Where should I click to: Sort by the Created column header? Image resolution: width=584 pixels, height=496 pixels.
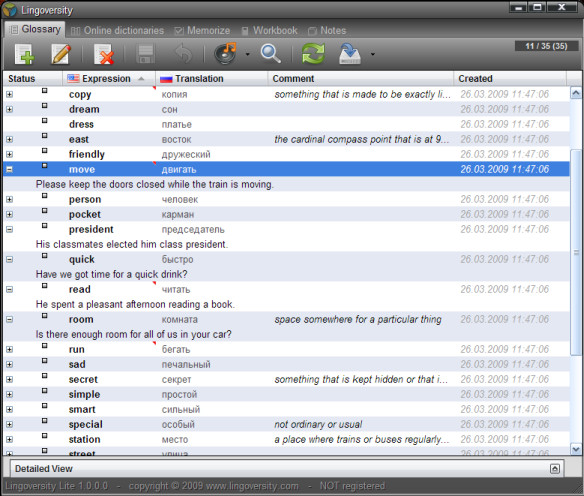pos(510,79)
